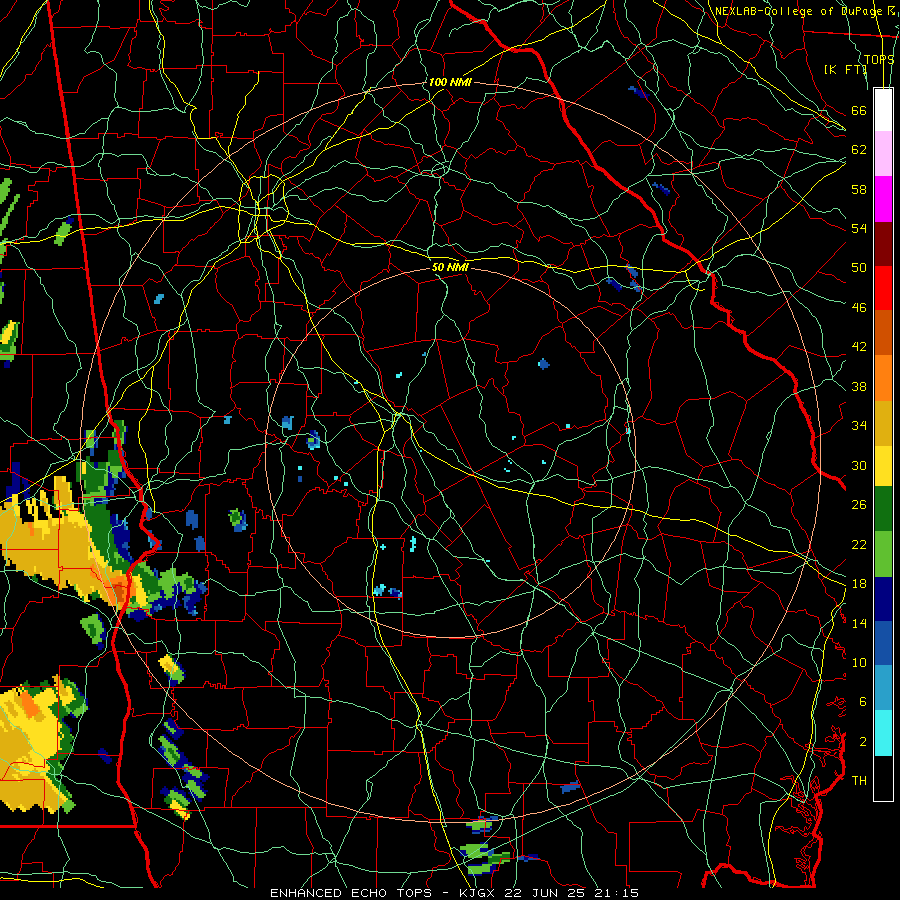
Task: Click the "10" legend value
Action: coord(859,663)
